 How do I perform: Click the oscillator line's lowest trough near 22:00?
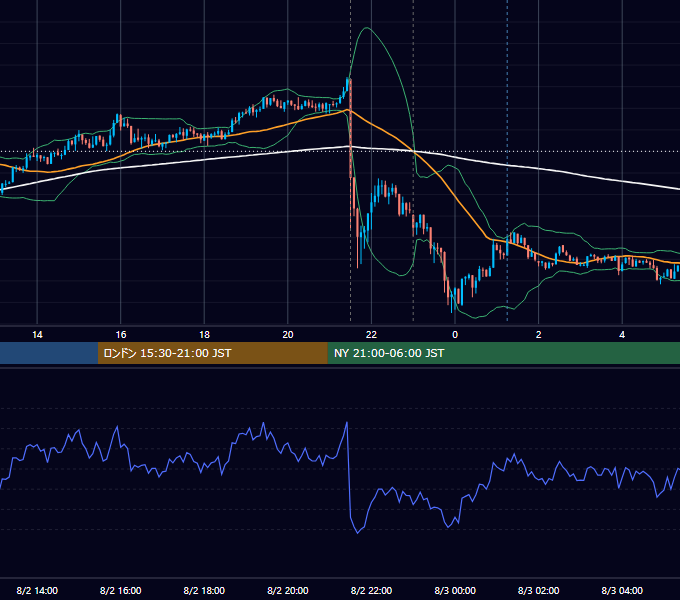(x=357, y=532)
